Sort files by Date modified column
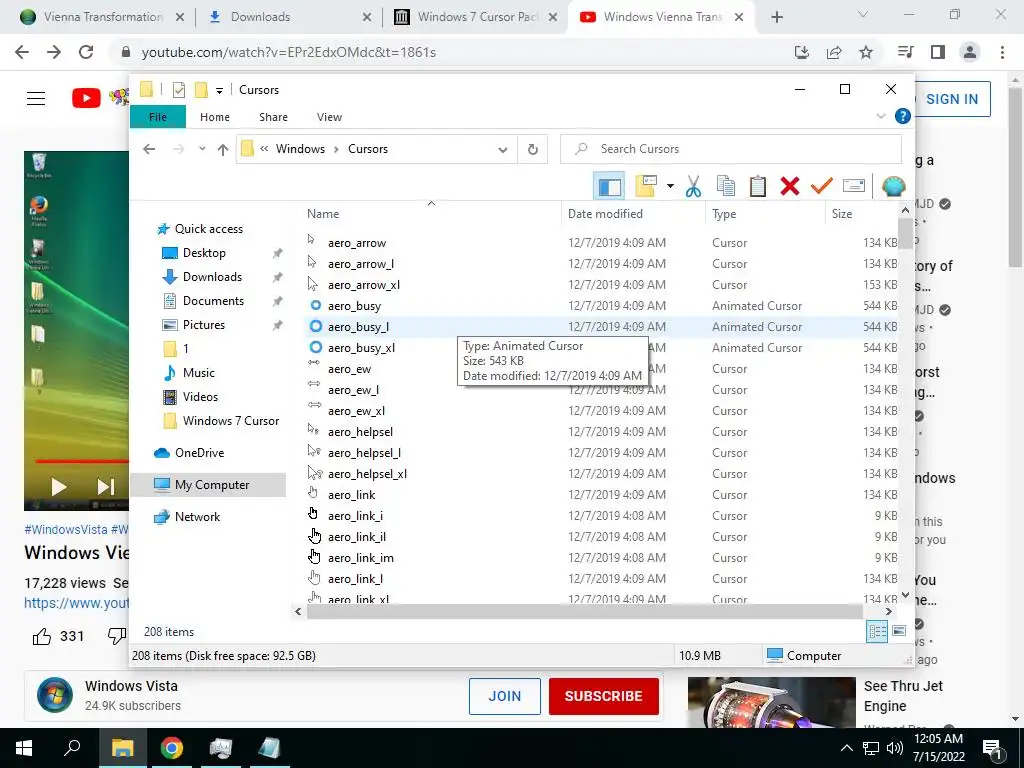 tap(605, 214)
